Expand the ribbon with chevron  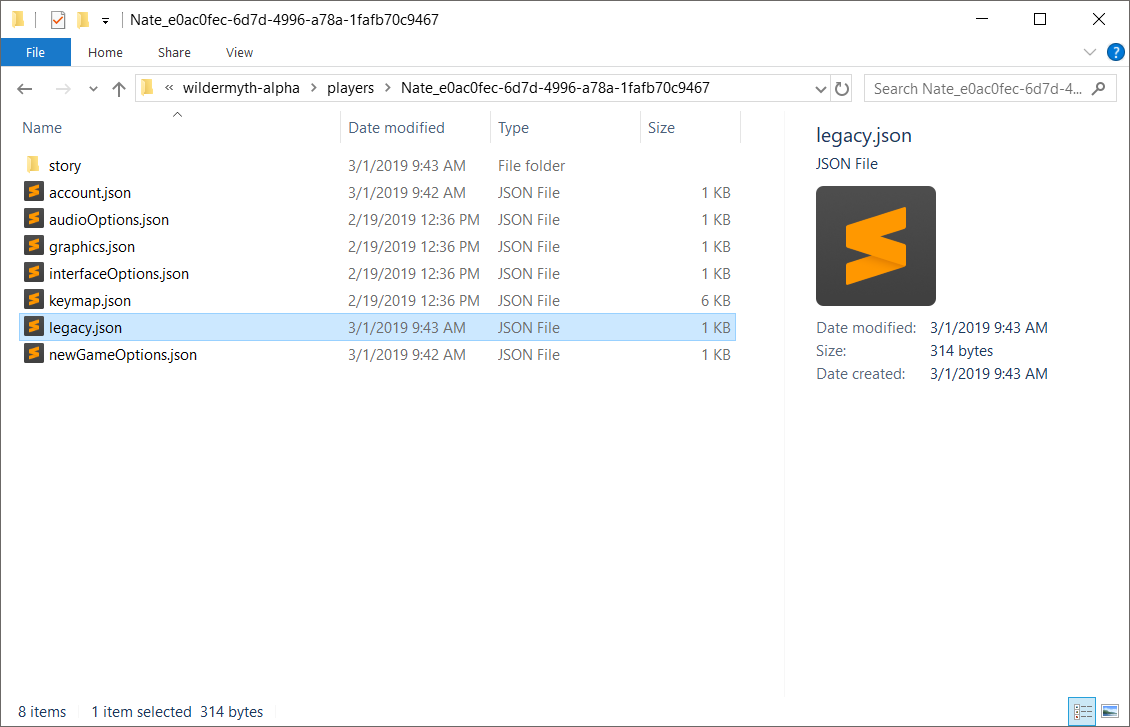pos(1090,52)
